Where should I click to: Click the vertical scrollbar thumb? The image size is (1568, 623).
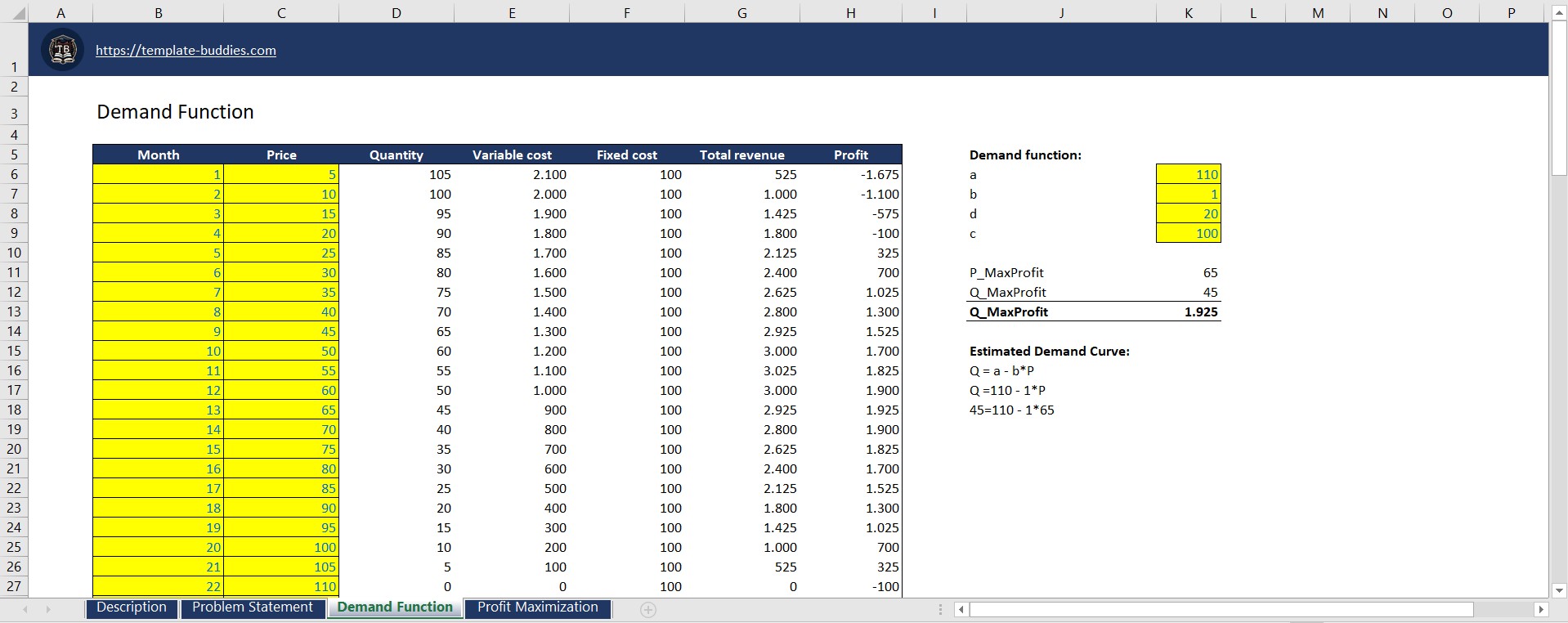click(1559, 98)
